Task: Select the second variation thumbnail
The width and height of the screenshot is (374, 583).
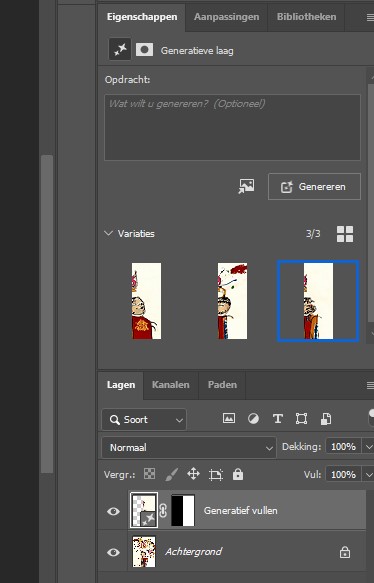Action: (x=232, y=301)
